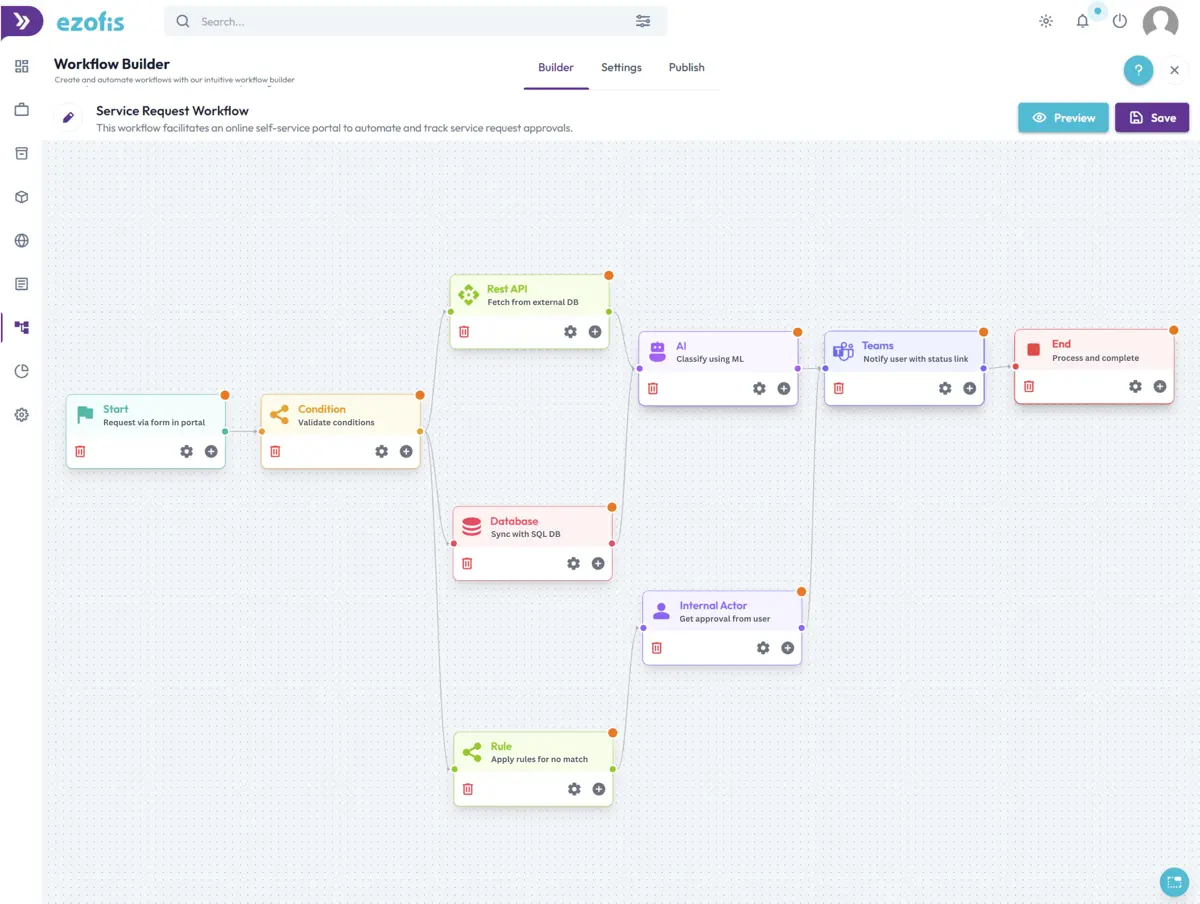Open settings gear on Teams node
Viewport: 1200px width, 904px height.
click(x=945, y=388)
